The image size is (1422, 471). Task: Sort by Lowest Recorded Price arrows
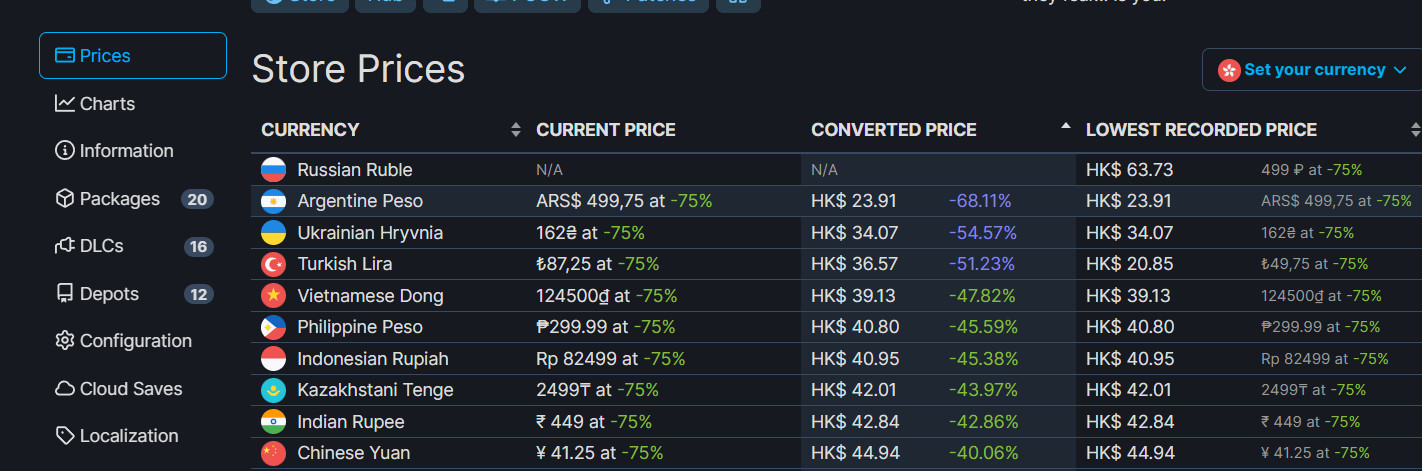[x=1415, y=130]
